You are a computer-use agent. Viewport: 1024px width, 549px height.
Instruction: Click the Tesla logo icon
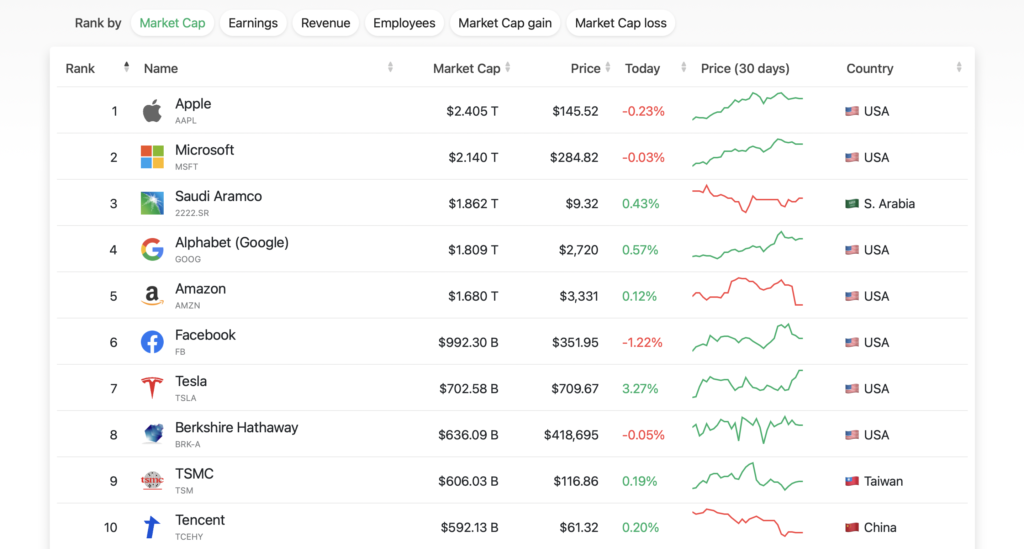click(x=152, y=388)
